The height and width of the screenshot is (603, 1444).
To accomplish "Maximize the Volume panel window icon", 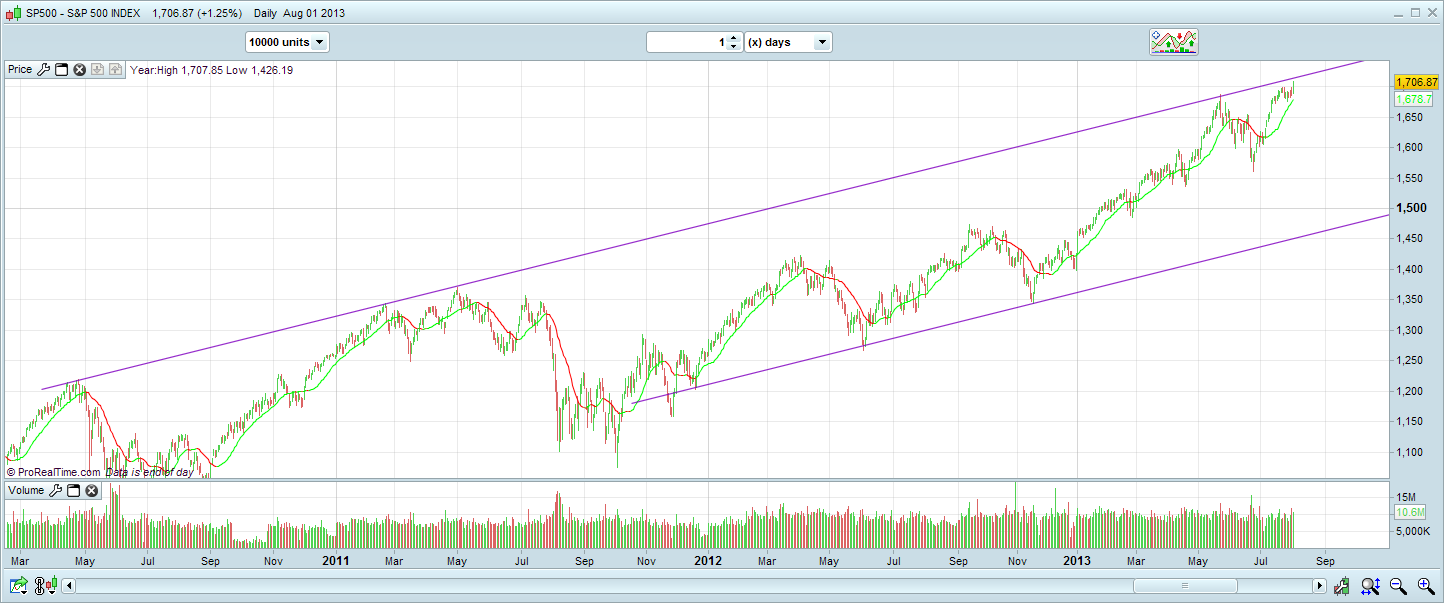I will click(74, 491).
